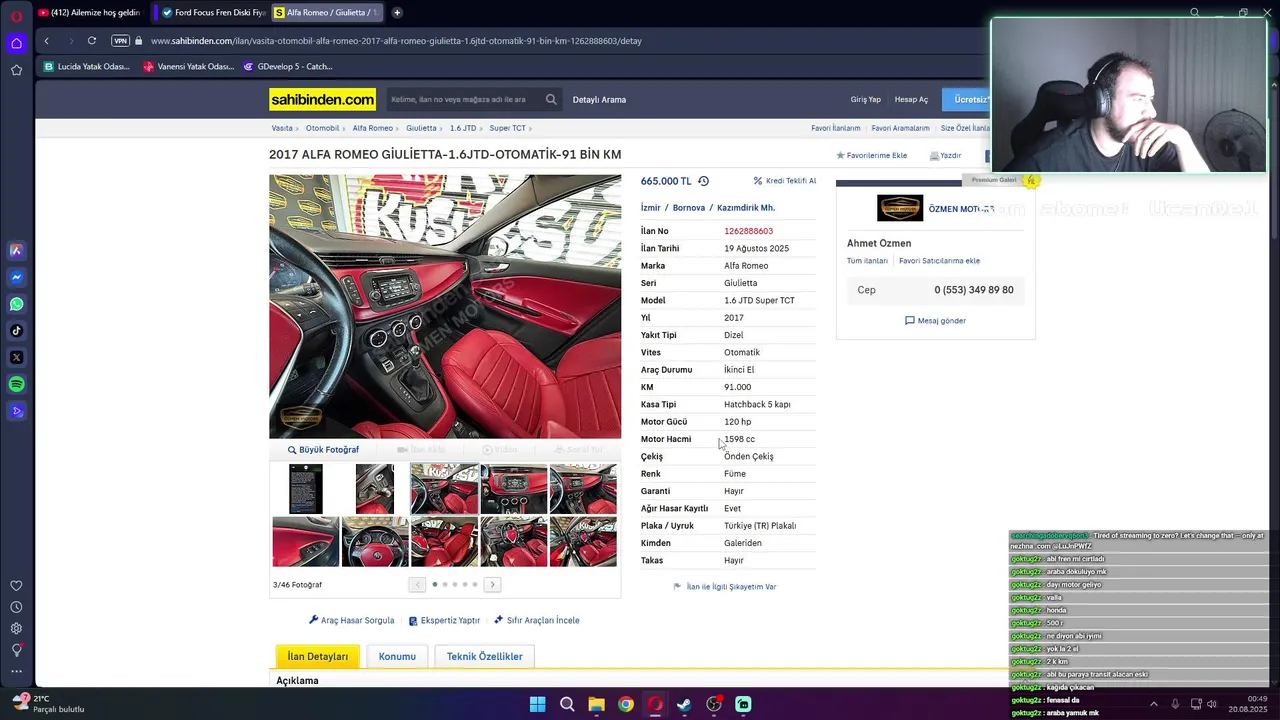Go to Giulietta breadcrumb
This screenshot has width=1280, height=720.
421,128
